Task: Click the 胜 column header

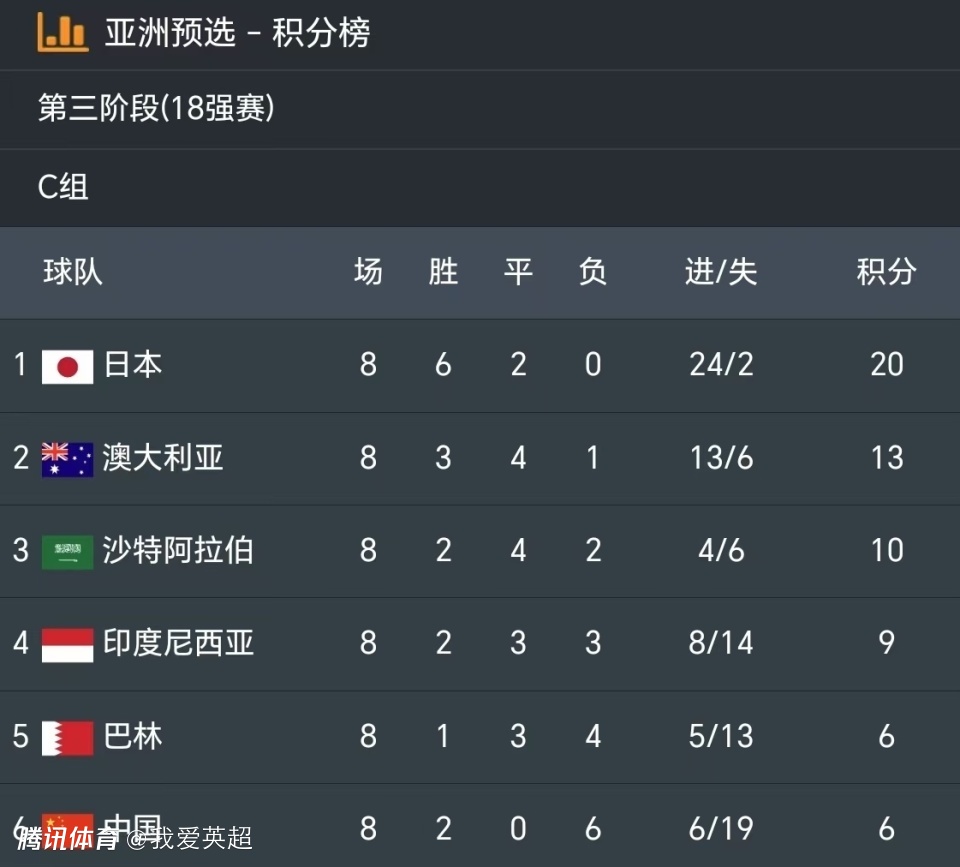Action: 443,272
